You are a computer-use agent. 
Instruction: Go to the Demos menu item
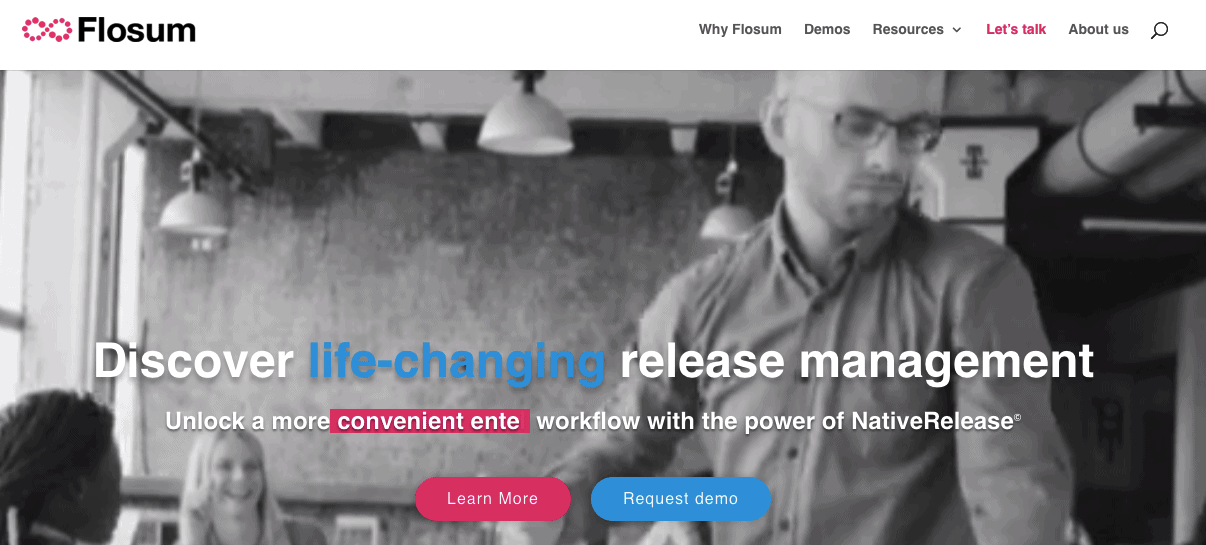pos(827,29)
